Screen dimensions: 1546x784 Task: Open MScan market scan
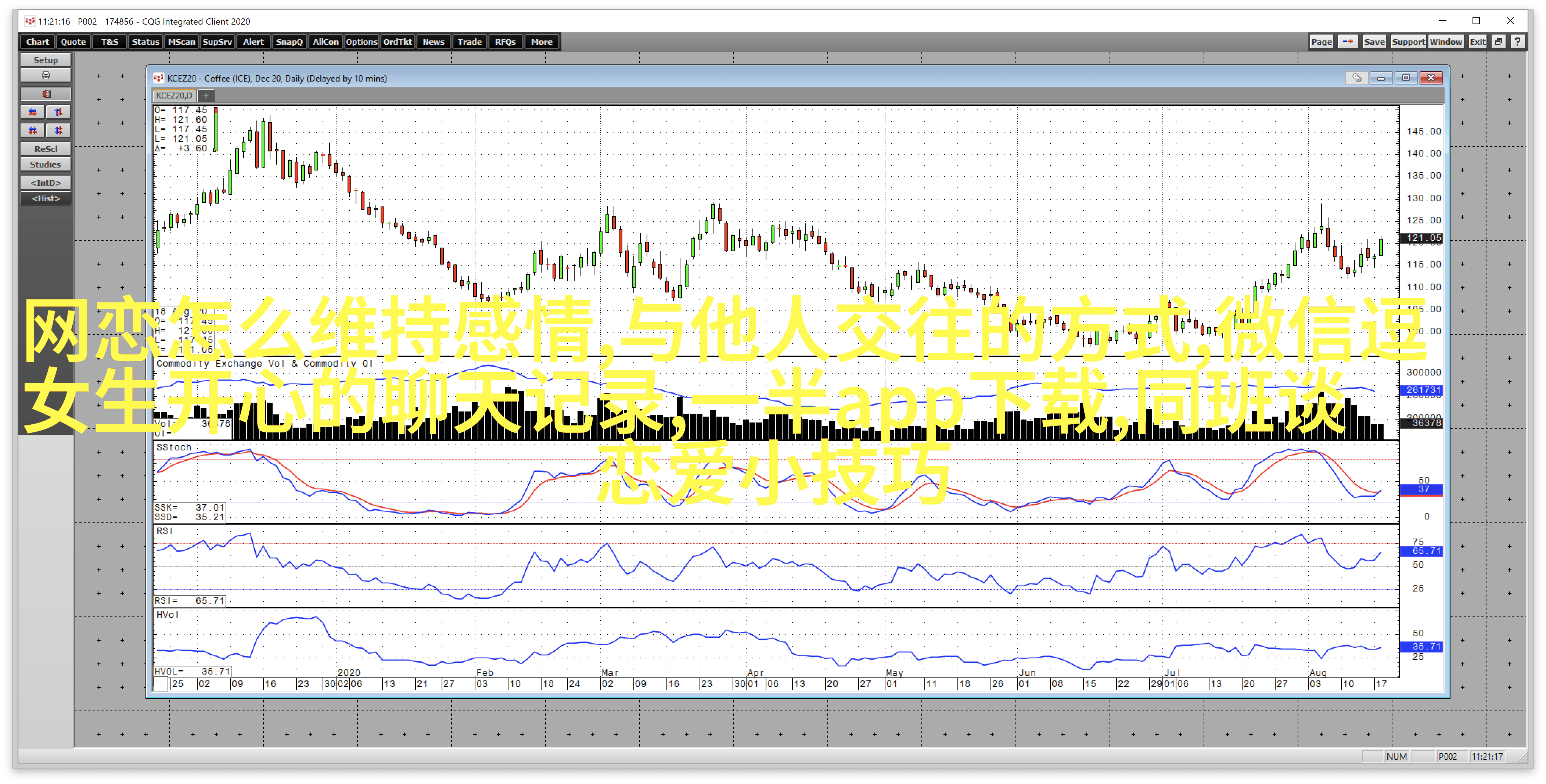(x=182, y=42)
